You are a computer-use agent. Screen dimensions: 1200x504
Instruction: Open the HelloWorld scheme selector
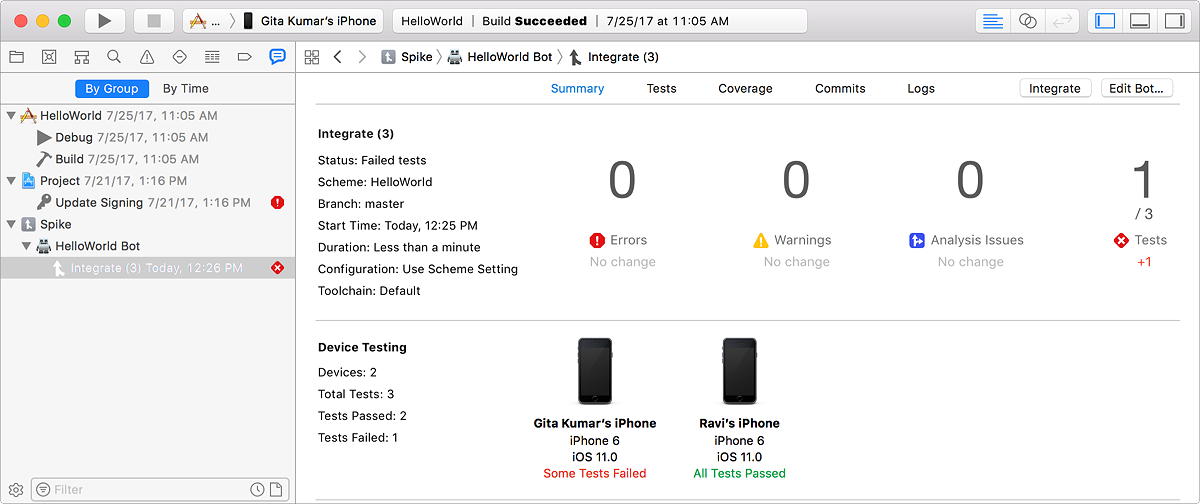point(205,21)
